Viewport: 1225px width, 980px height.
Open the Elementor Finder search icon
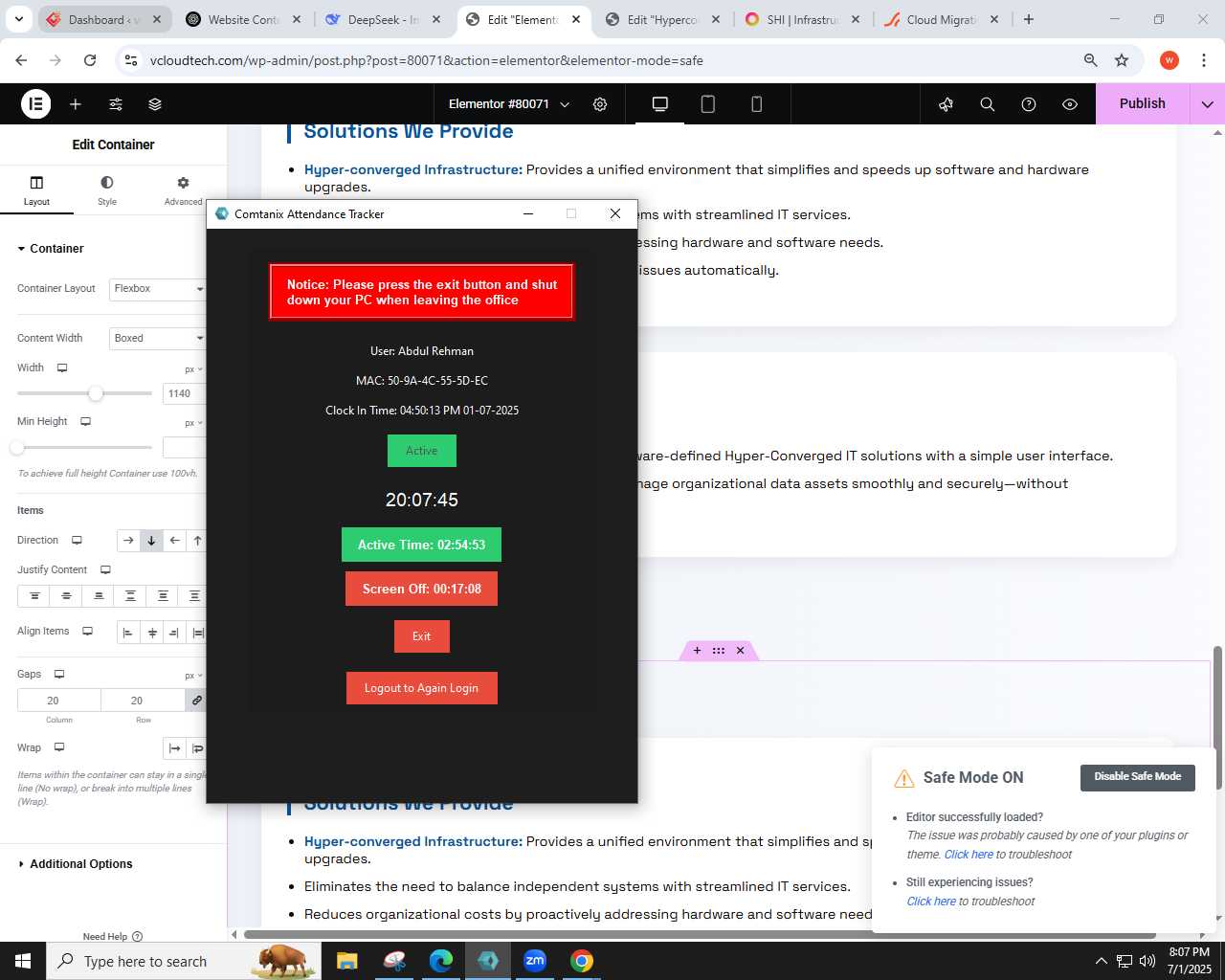(988, 104)
